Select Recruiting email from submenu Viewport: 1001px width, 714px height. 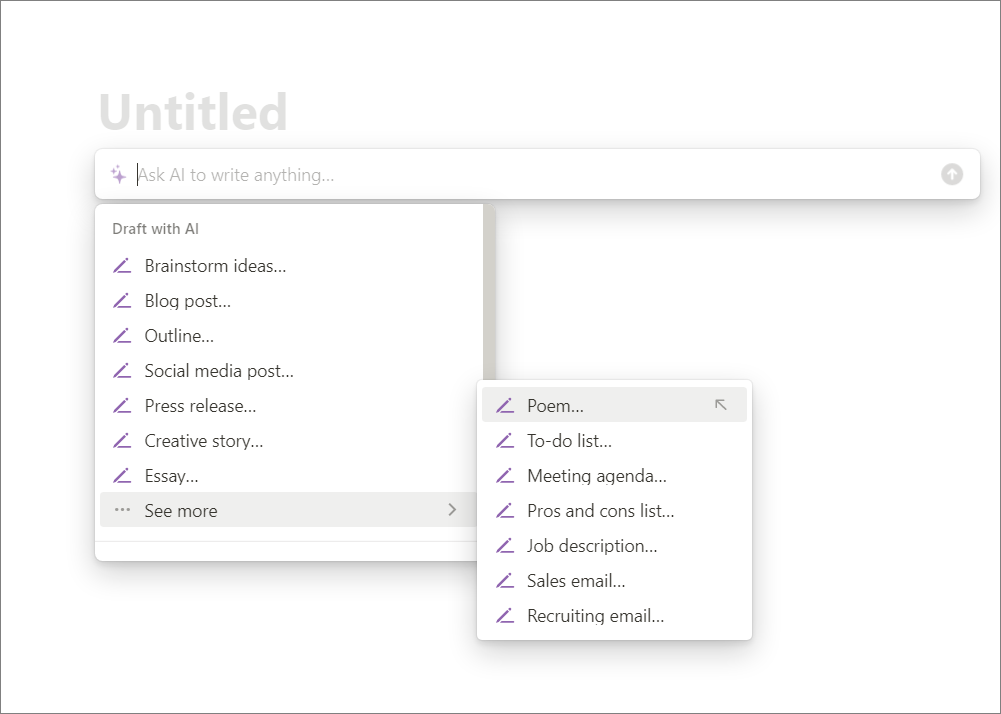(614, 616)
